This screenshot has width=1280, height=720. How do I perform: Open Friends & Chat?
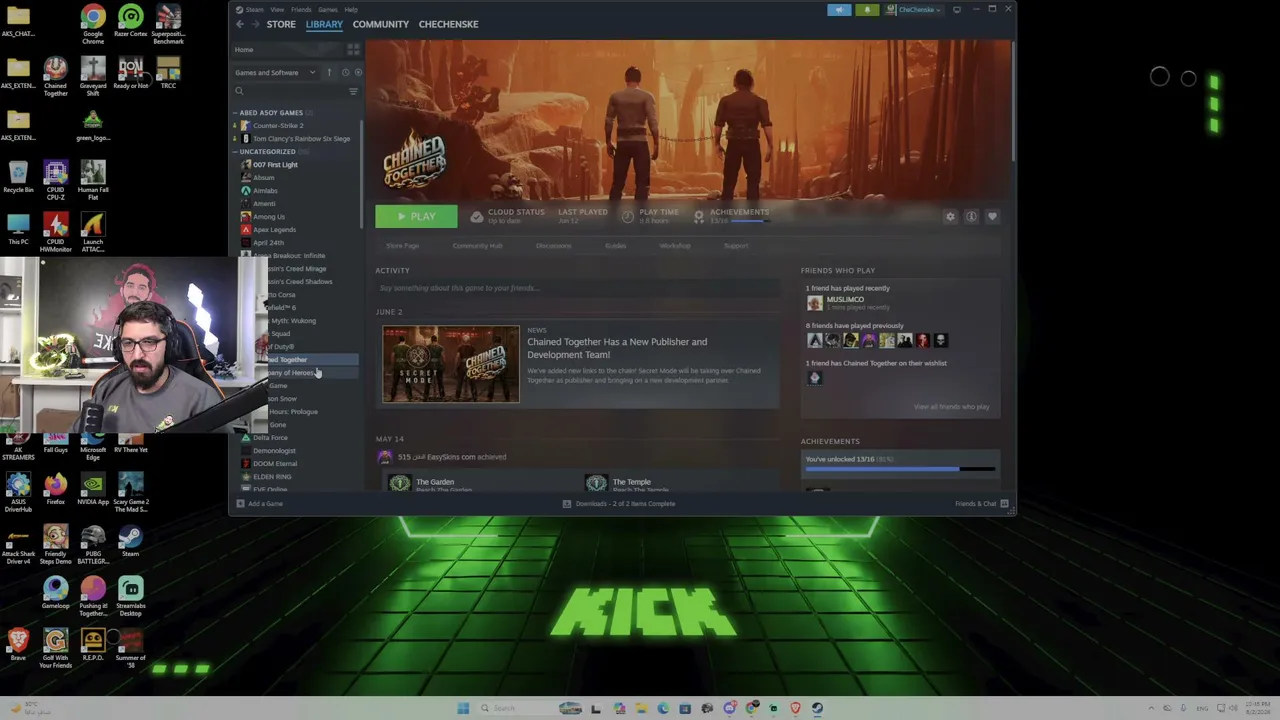point(981,504)
